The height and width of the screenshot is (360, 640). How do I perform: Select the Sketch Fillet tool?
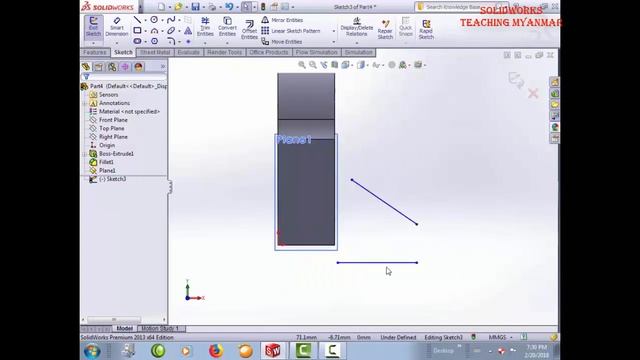coord(171,41)
